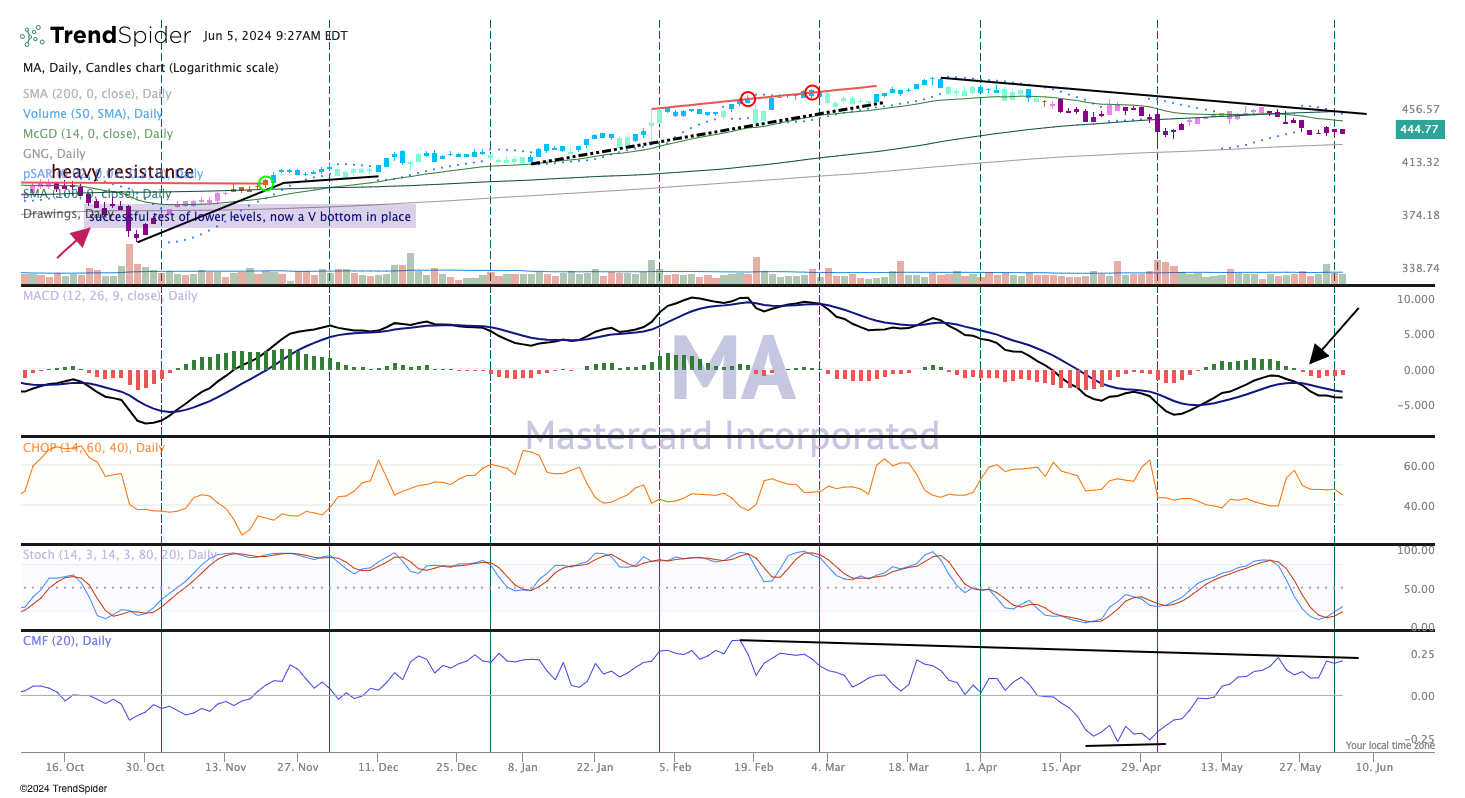Click the 11. Dec date label
Screen dimensions: 1465x798
pyautogui.click(x=379, y=767)
